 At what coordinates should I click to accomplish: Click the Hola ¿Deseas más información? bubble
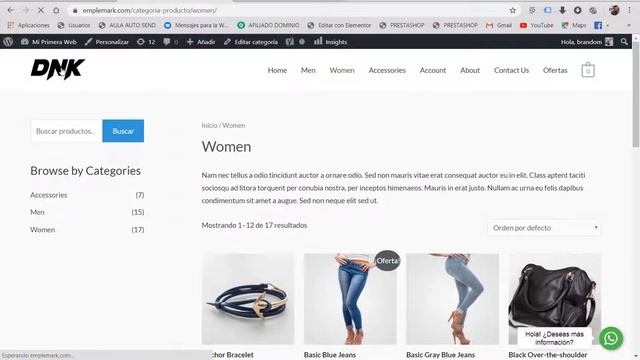tap(554, 338)
